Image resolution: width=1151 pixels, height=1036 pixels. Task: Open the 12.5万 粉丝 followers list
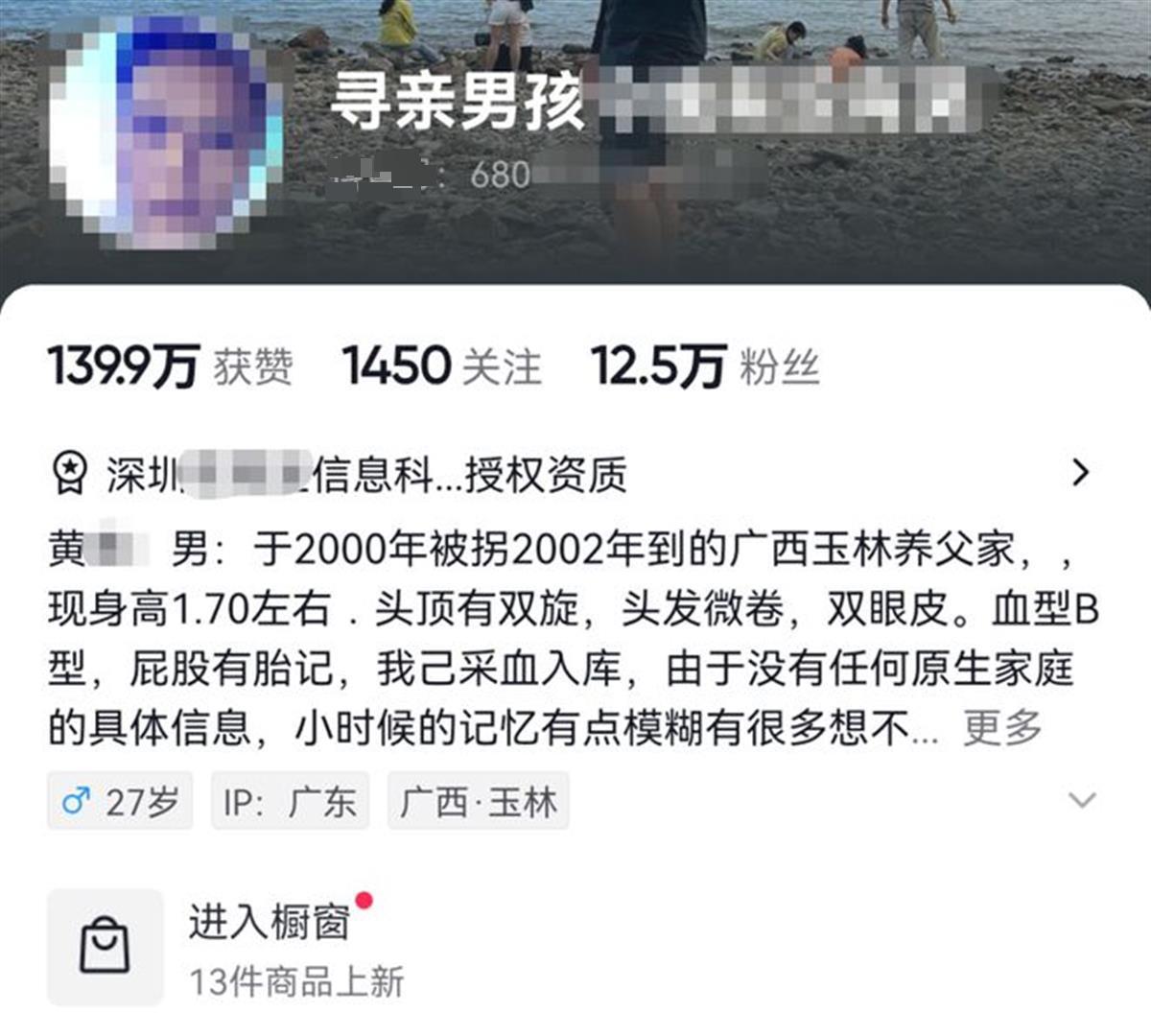pyautogui.click(x=705, y=366)
